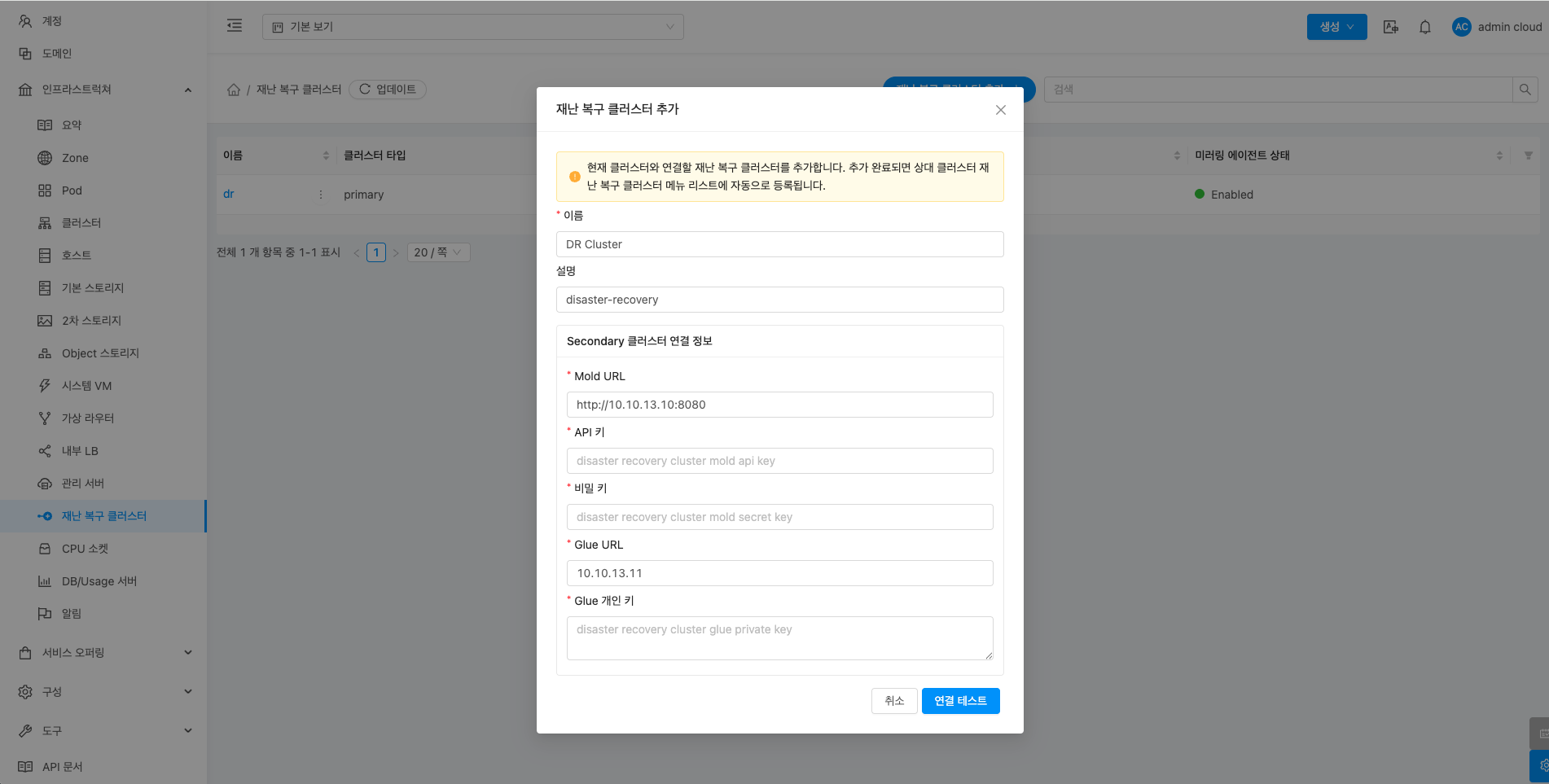
Task: Expand the 서비스 오퍼링 sidebar section
Action: (x=104, y=653)
